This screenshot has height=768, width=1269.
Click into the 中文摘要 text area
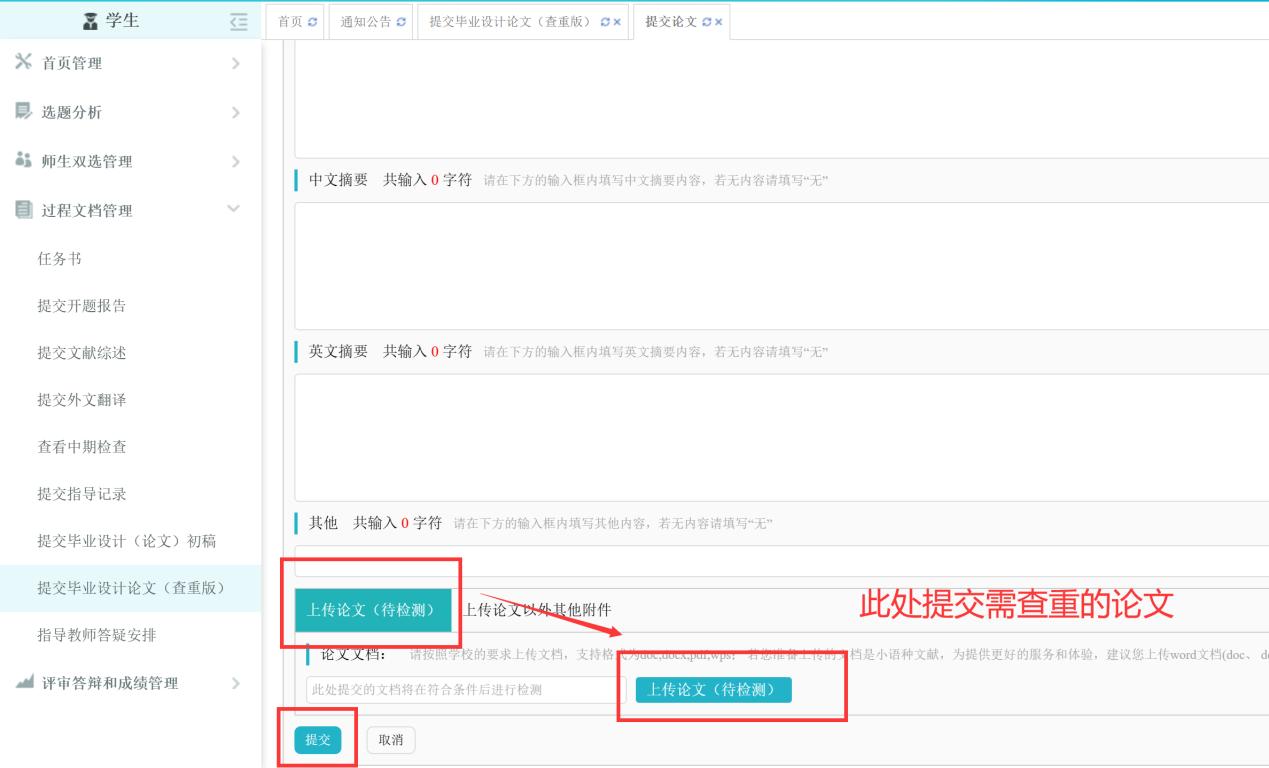[x=780, y=265]
